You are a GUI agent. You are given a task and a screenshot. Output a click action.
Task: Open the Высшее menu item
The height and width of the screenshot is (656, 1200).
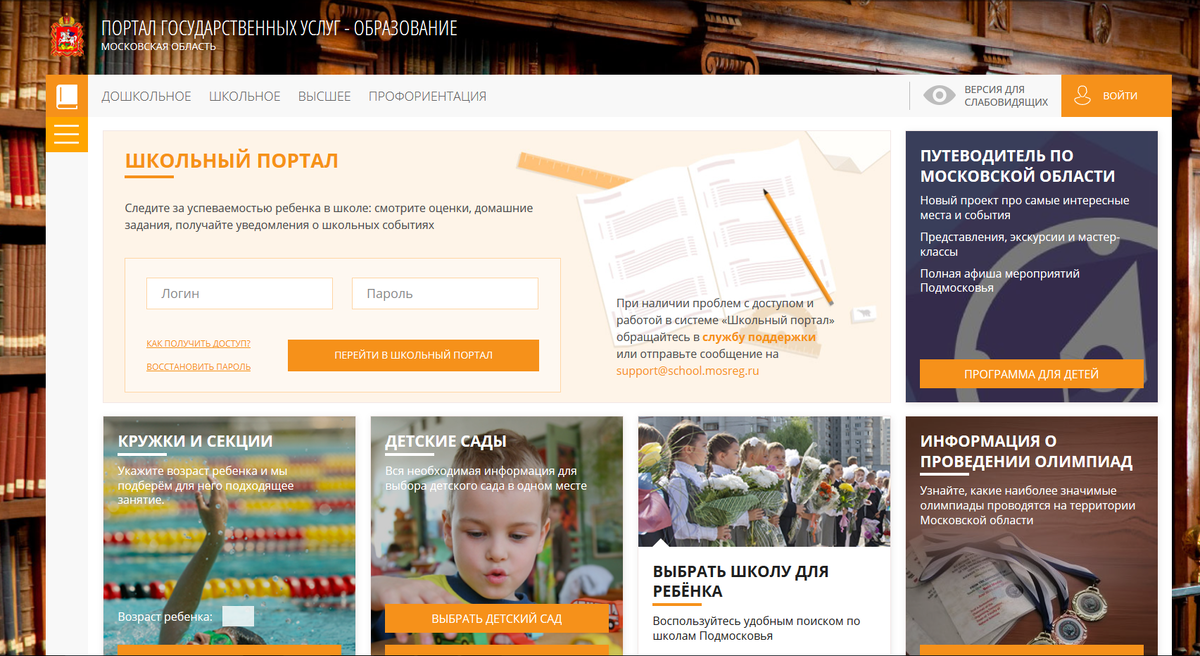(324, 96)
